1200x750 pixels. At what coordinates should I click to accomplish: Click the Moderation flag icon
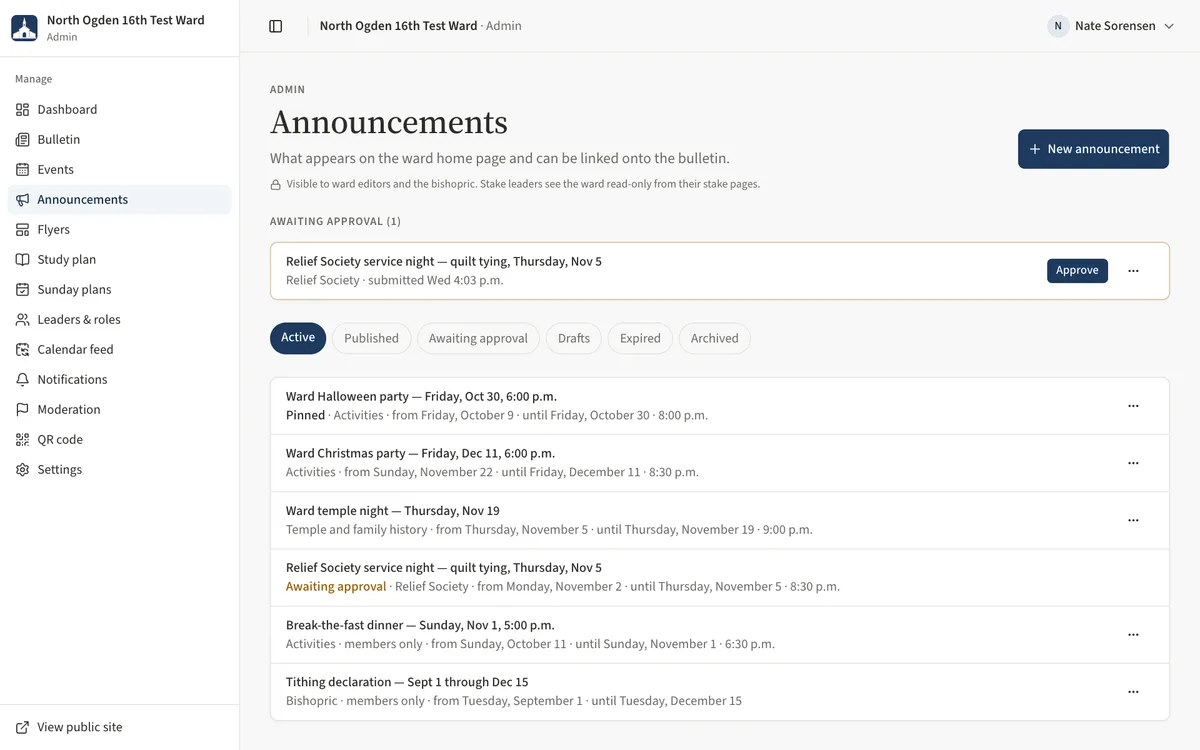click(22, 410)
